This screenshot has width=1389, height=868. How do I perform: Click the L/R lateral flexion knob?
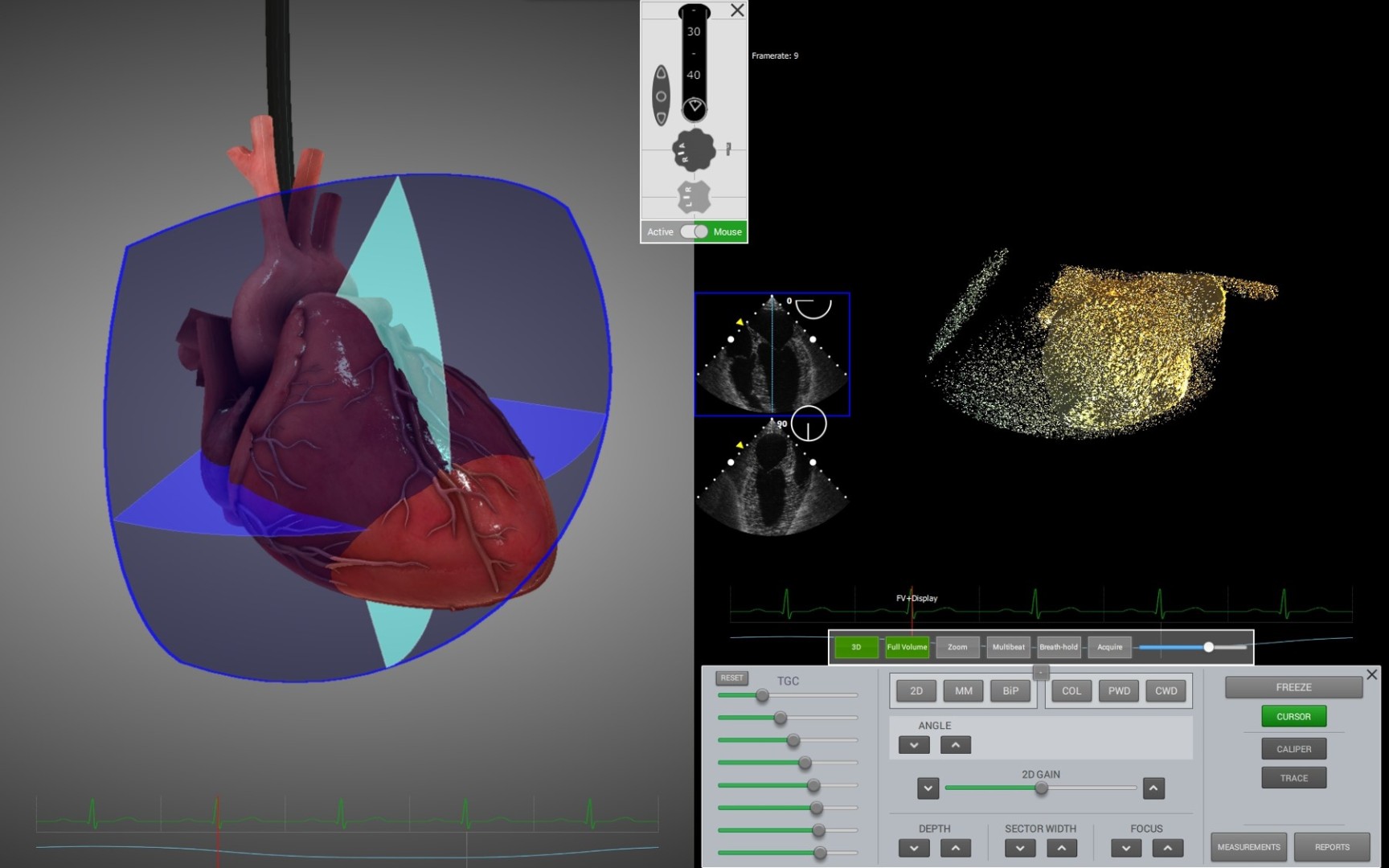693,197
